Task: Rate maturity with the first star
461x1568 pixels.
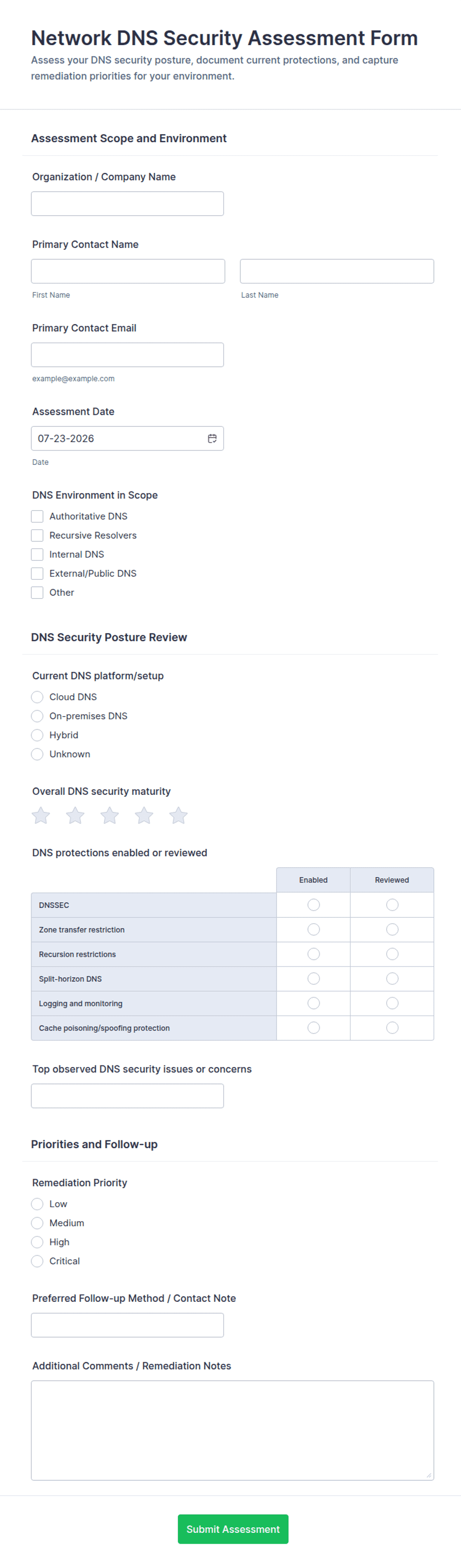Action: point(41,816)
